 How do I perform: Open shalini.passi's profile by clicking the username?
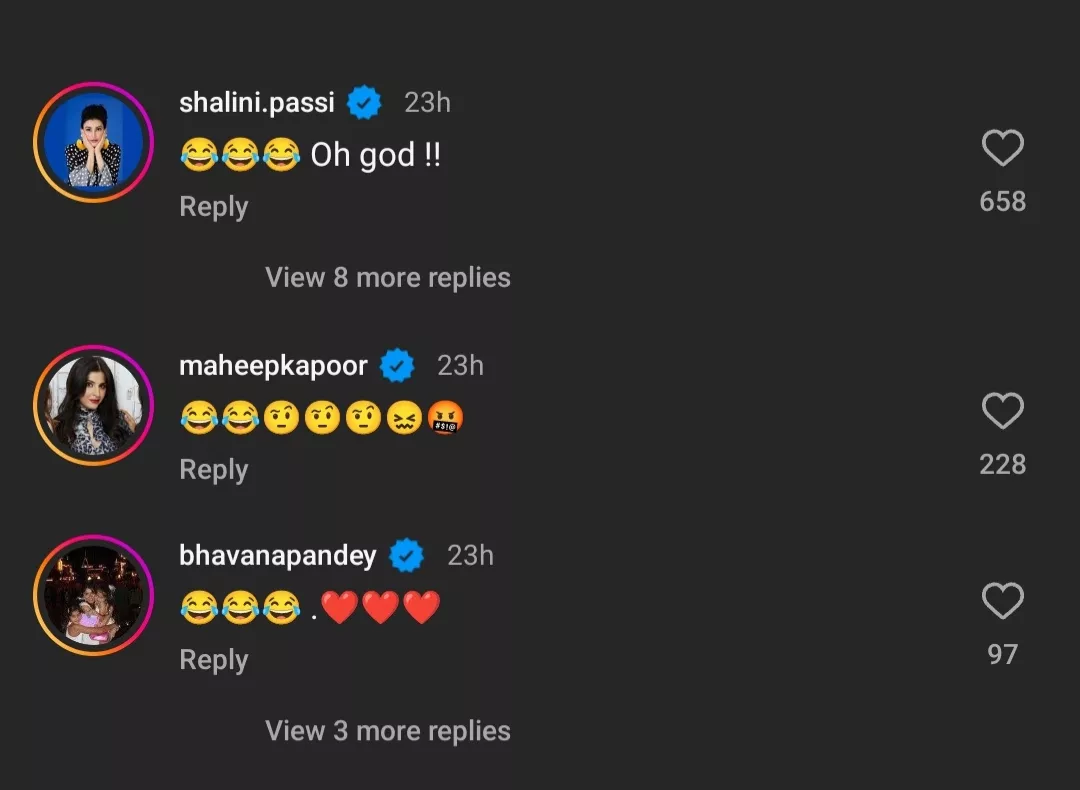pos(255,102)
